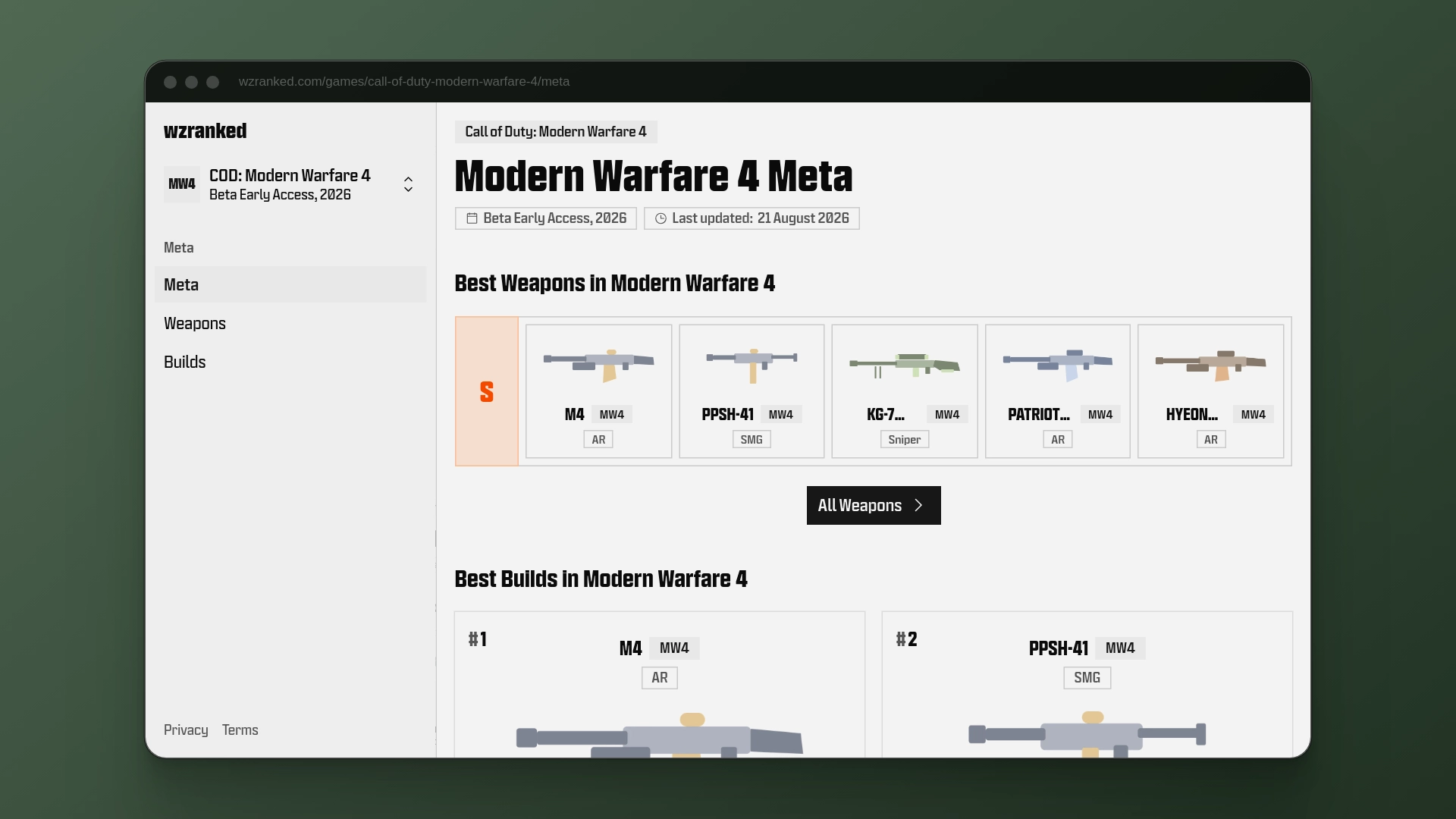Click the S tier label
This screenshot has height=819, width=1456.
click(x=487, y=391)
